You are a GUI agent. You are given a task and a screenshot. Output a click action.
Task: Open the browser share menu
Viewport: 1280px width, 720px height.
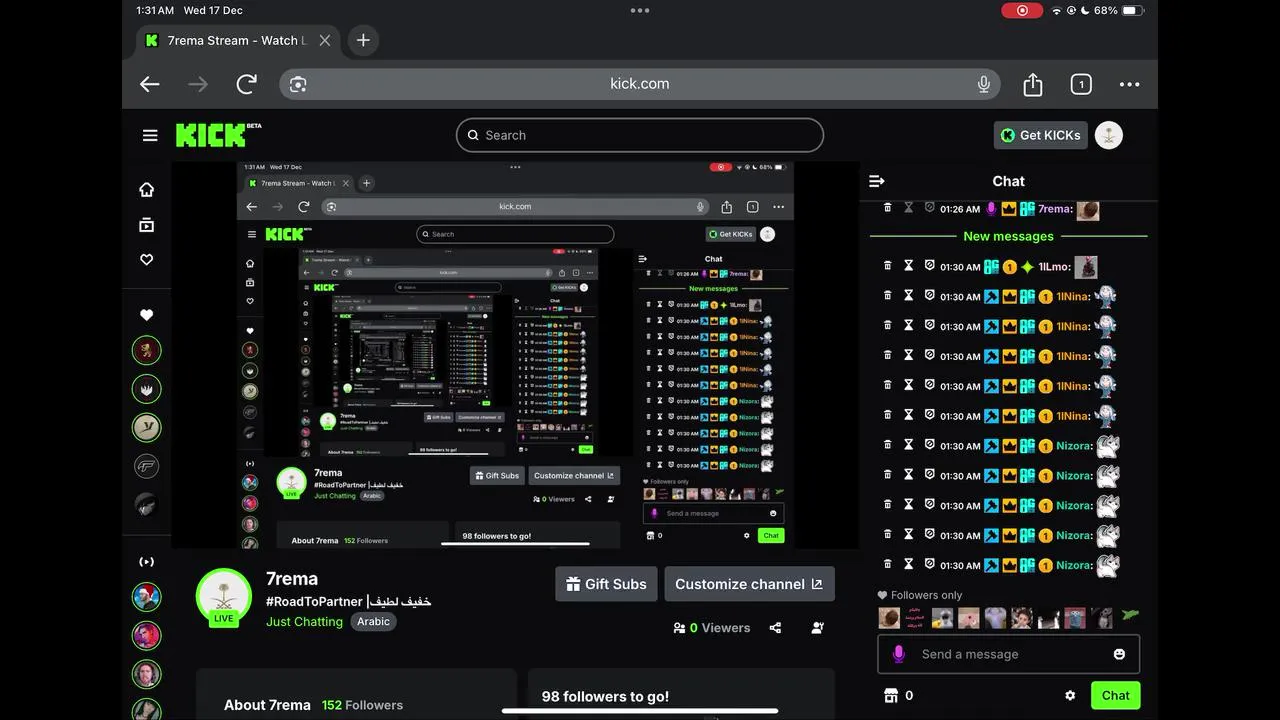tap(1033, 84)
